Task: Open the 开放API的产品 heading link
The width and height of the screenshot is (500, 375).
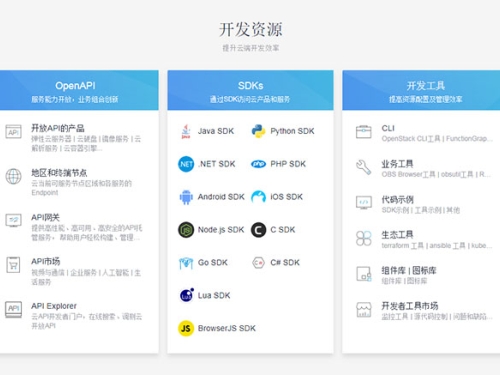Action: point(58,128)
